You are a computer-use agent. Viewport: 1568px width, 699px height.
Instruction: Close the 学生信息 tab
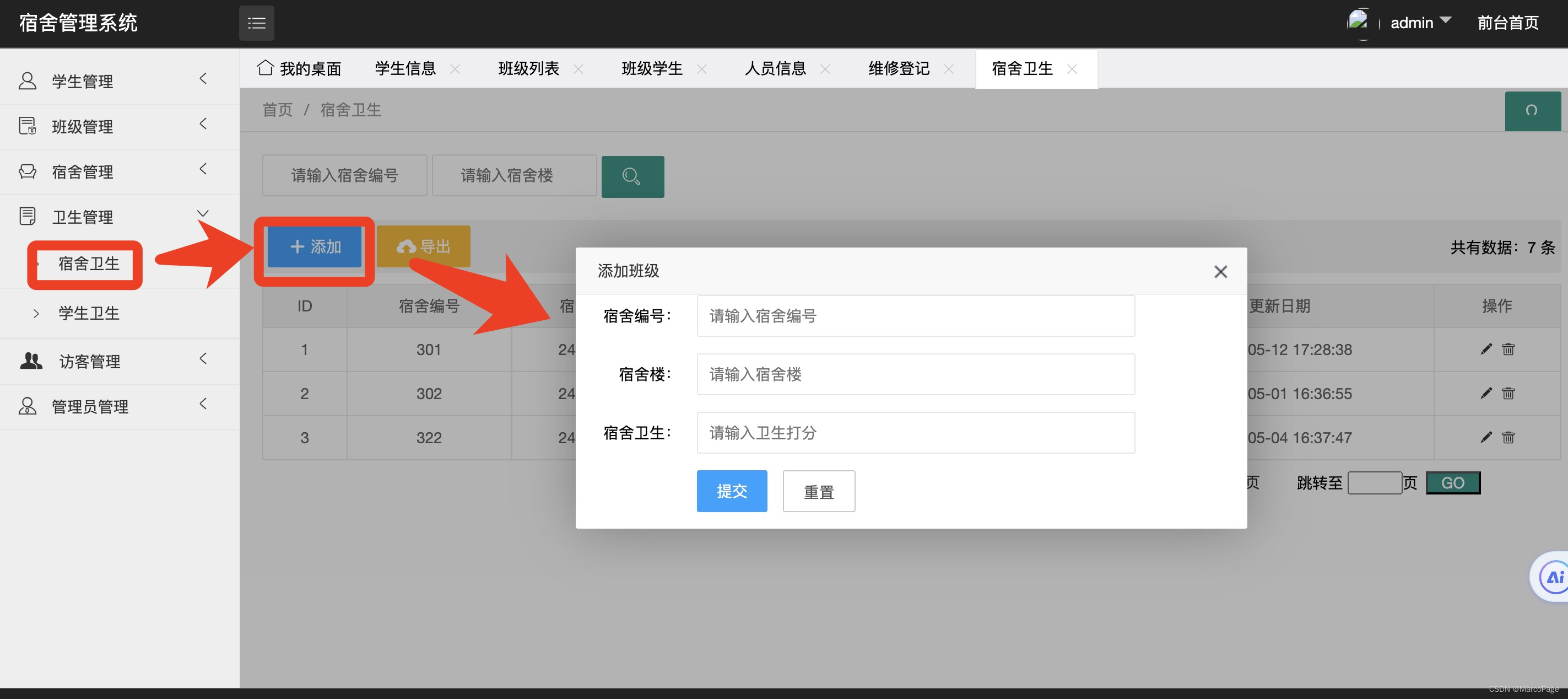click(x=455, y=69)
